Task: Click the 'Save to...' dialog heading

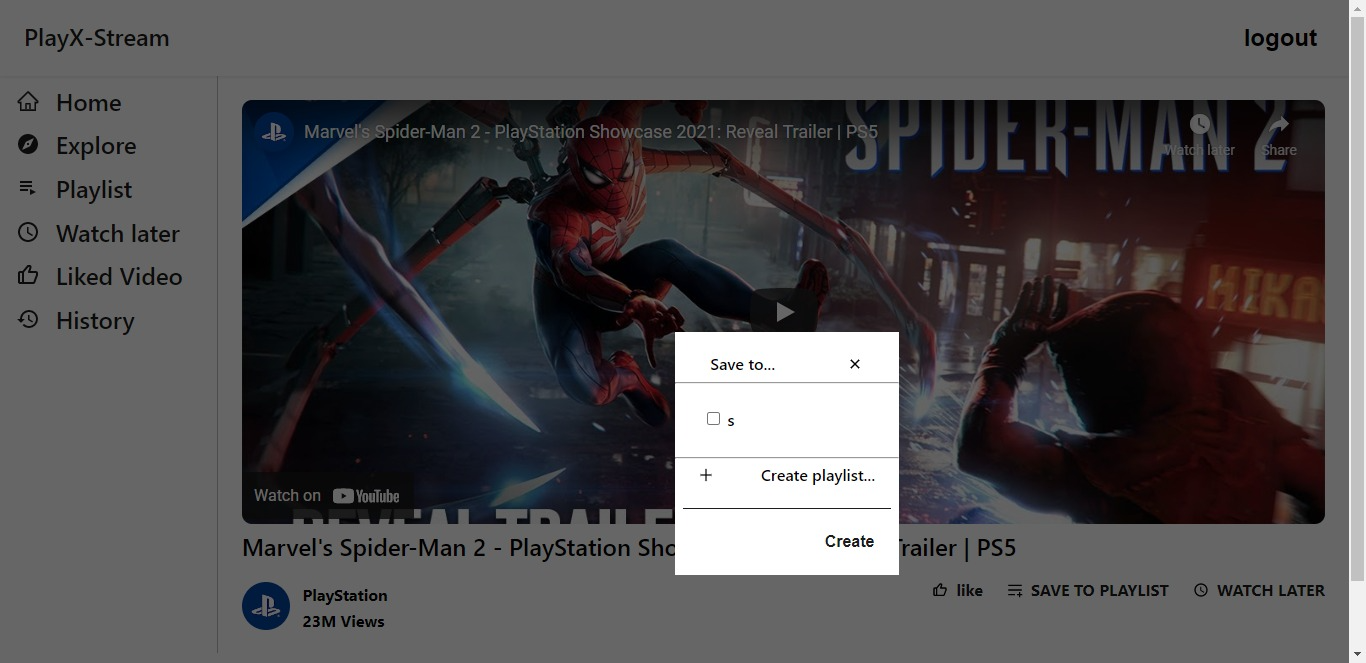Action: [x=742, y=364]
